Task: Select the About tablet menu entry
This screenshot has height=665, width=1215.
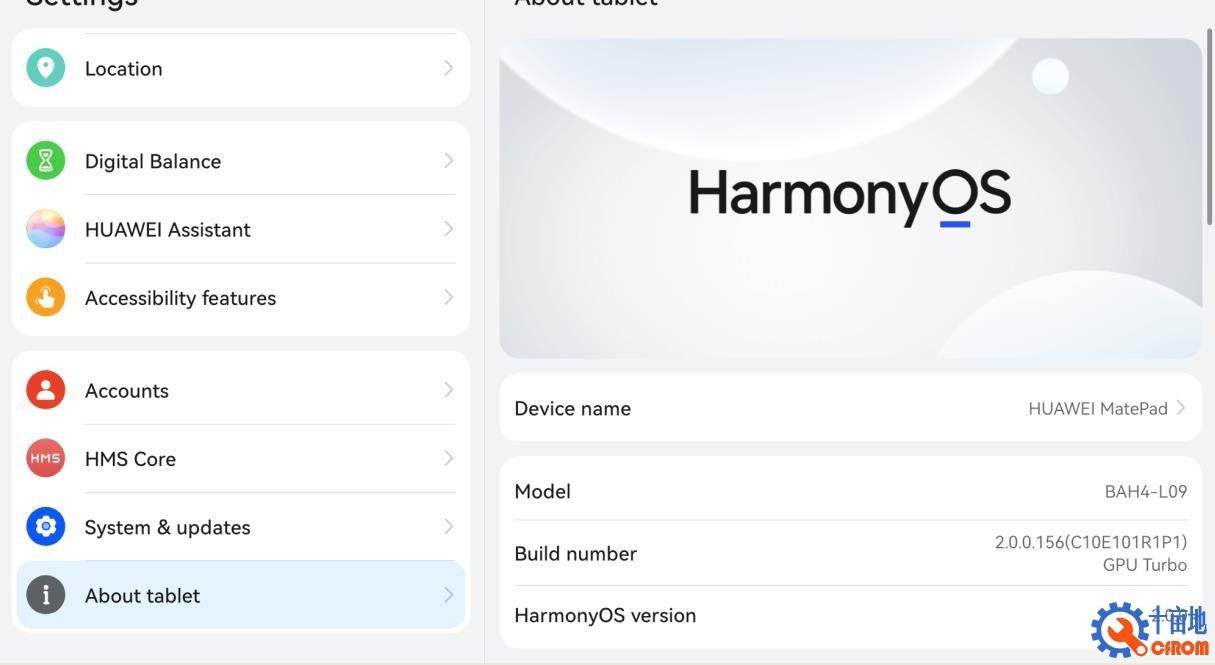Action: (x=142, y=595)
